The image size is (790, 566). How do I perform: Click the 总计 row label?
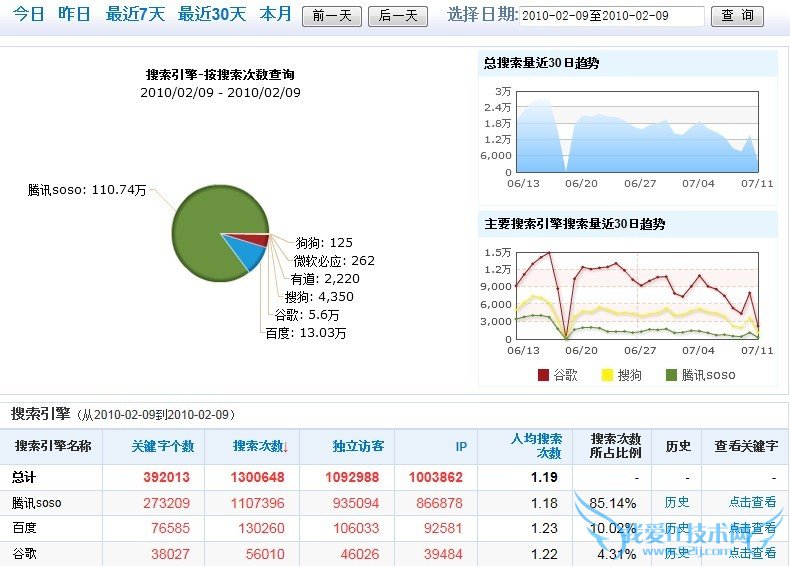pyautogui.click(x=24, y=477)
